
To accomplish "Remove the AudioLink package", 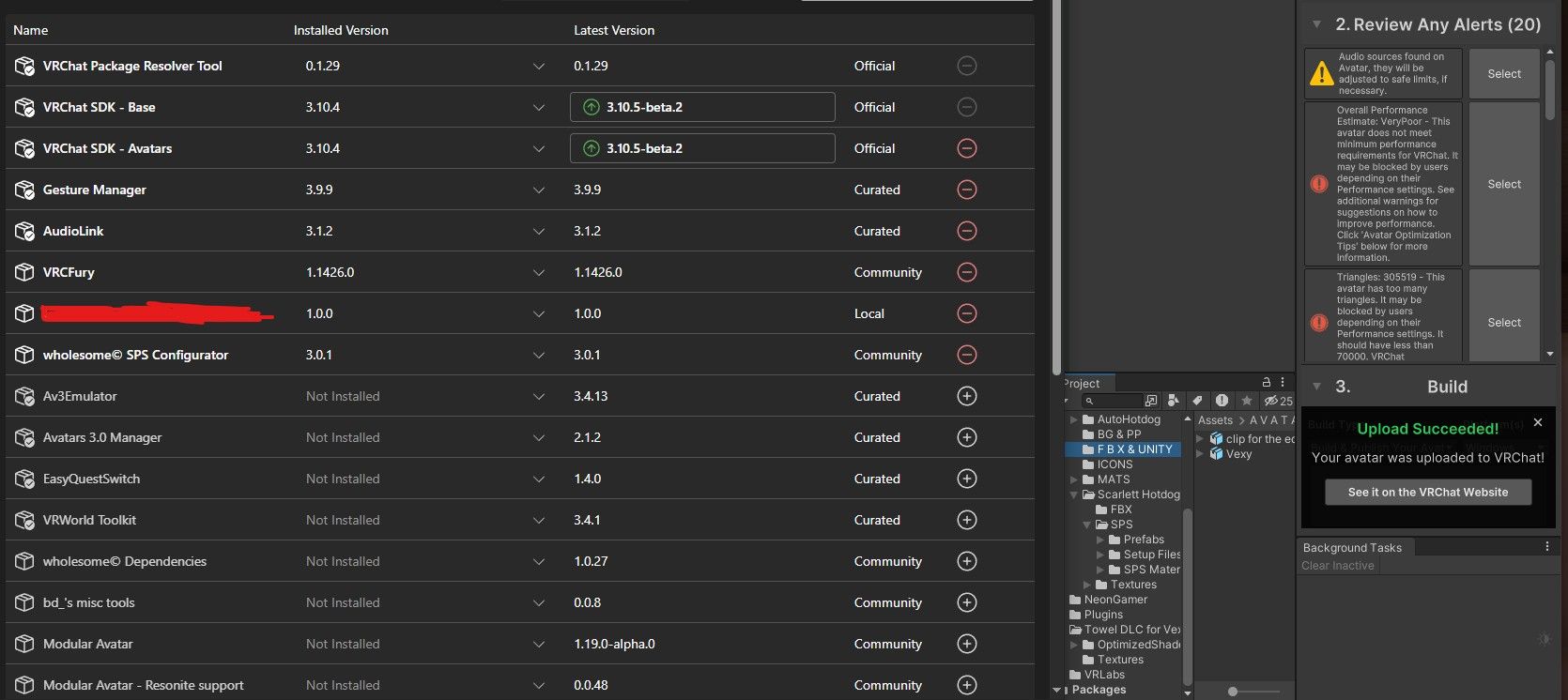I will (x=967, y=231).
